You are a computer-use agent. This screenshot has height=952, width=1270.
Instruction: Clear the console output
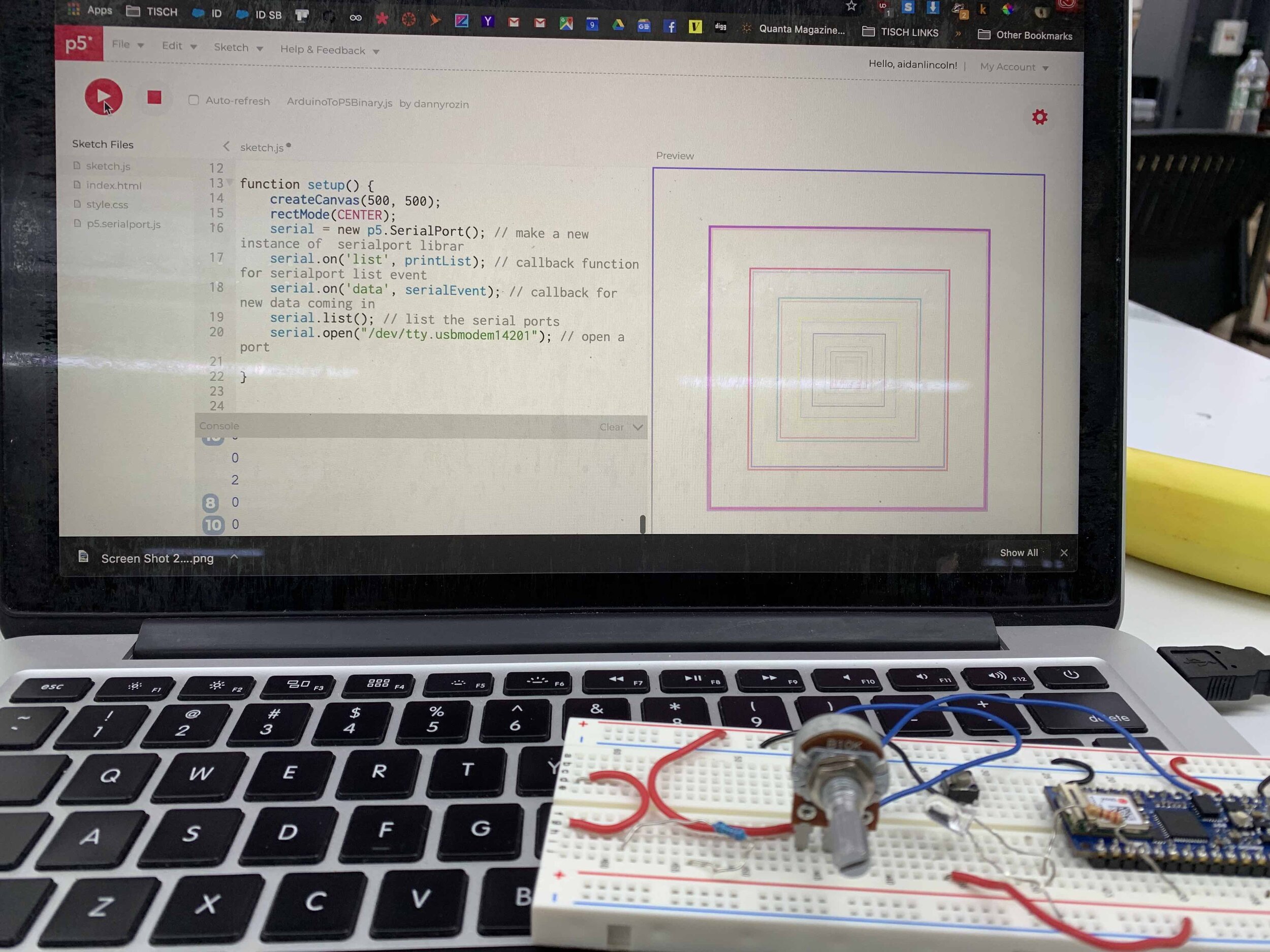pos(611,427)
